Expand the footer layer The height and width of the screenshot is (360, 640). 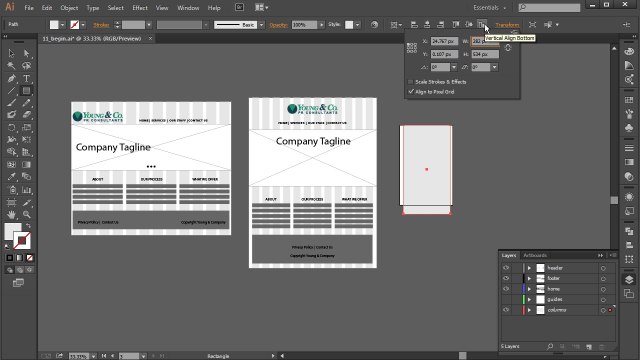pos(529,278)
